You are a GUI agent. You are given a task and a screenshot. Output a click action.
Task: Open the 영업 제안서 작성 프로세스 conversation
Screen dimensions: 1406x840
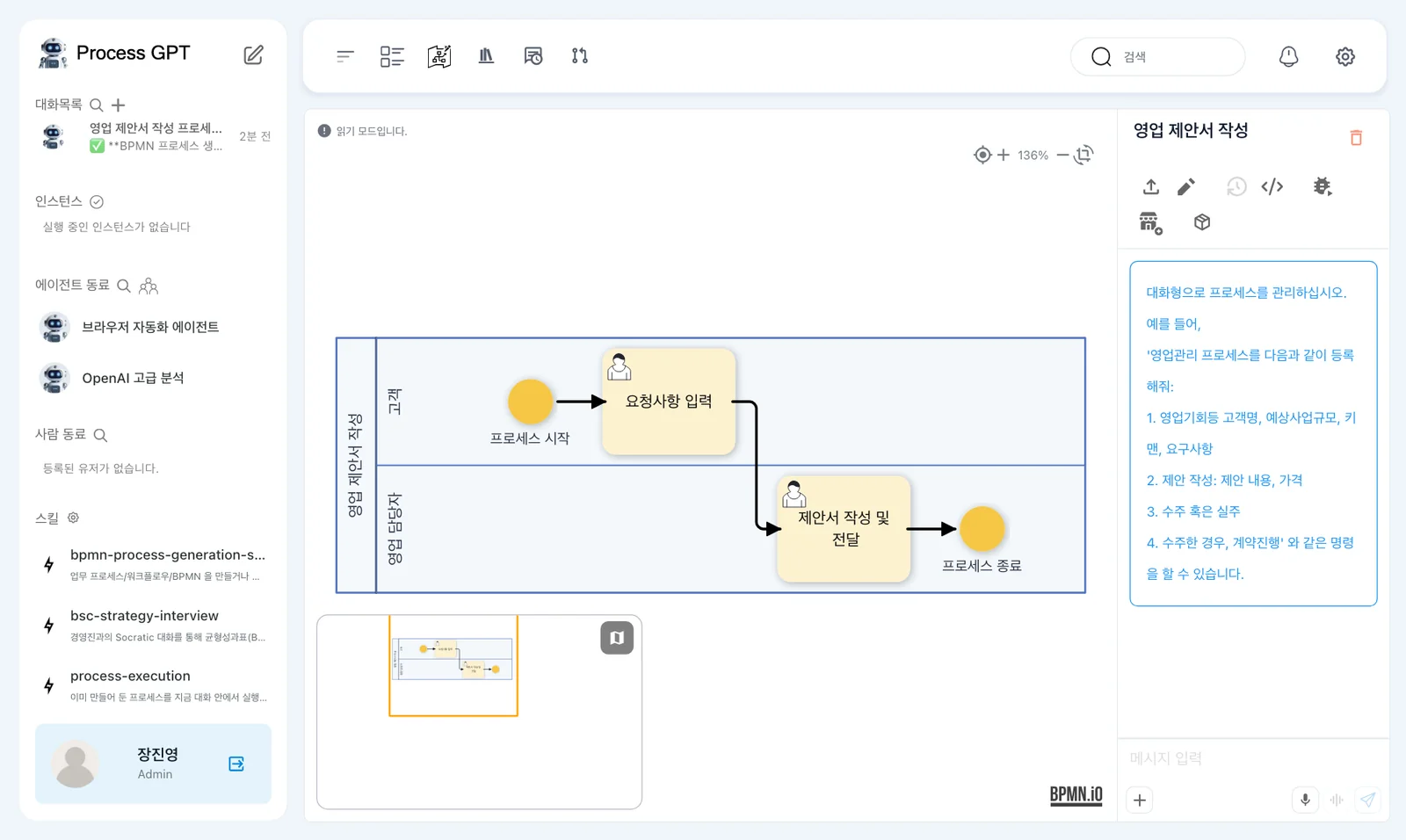154,136
